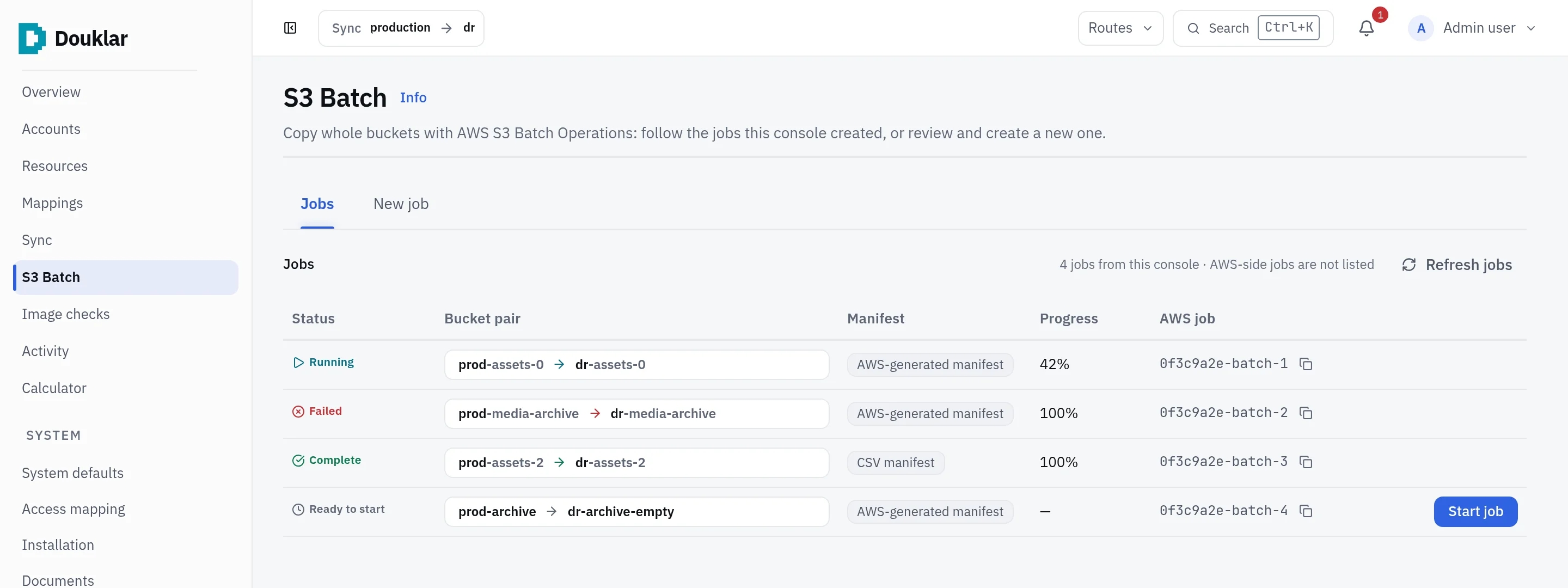
Task: Open the Info link beside S3 Batch
Action: coord(413,97)
